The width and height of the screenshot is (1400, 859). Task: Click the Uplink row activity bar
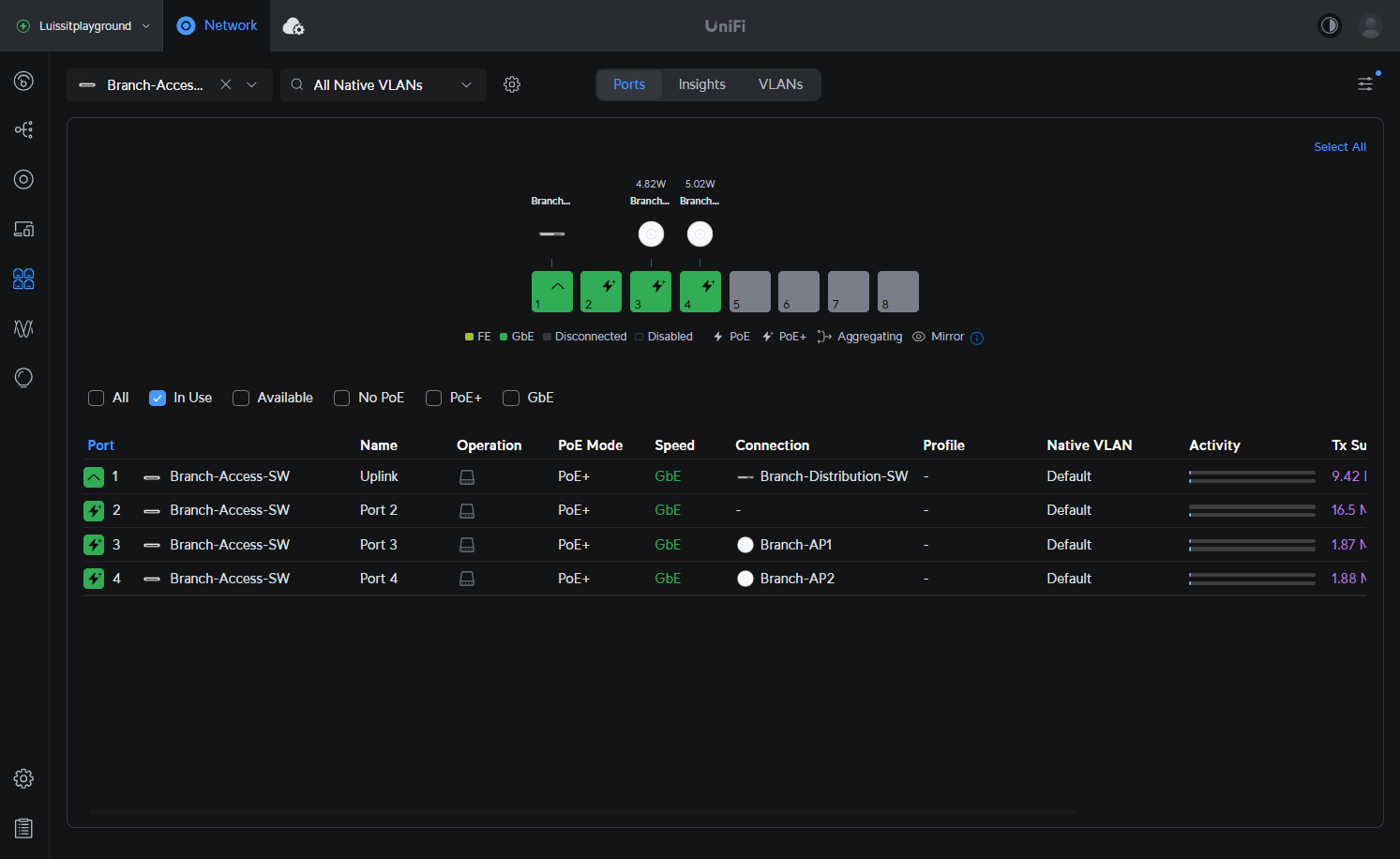tap(1252, 476)
